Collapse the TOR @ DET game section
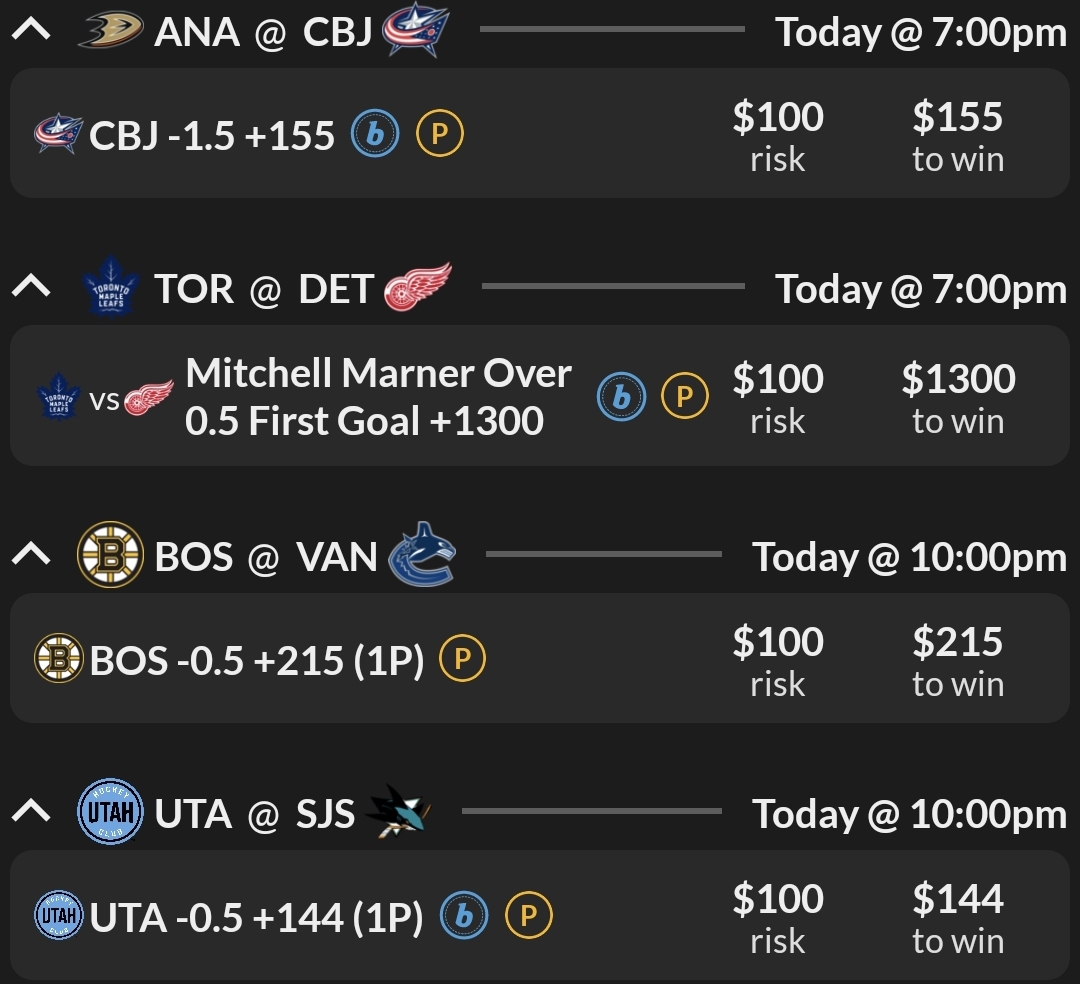This screenshot has height=984, width=1080. click(x=31, y=288)
